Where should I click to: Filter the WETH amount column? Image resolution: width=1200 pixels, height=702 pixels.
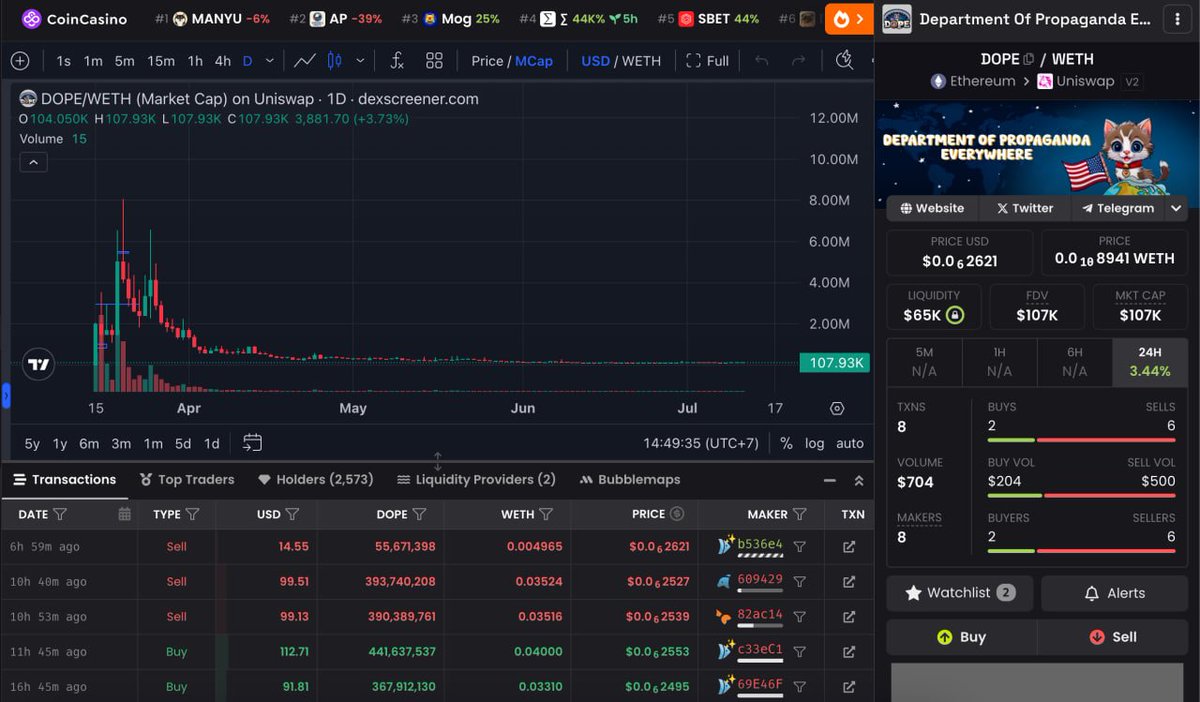tap(546, 514)
